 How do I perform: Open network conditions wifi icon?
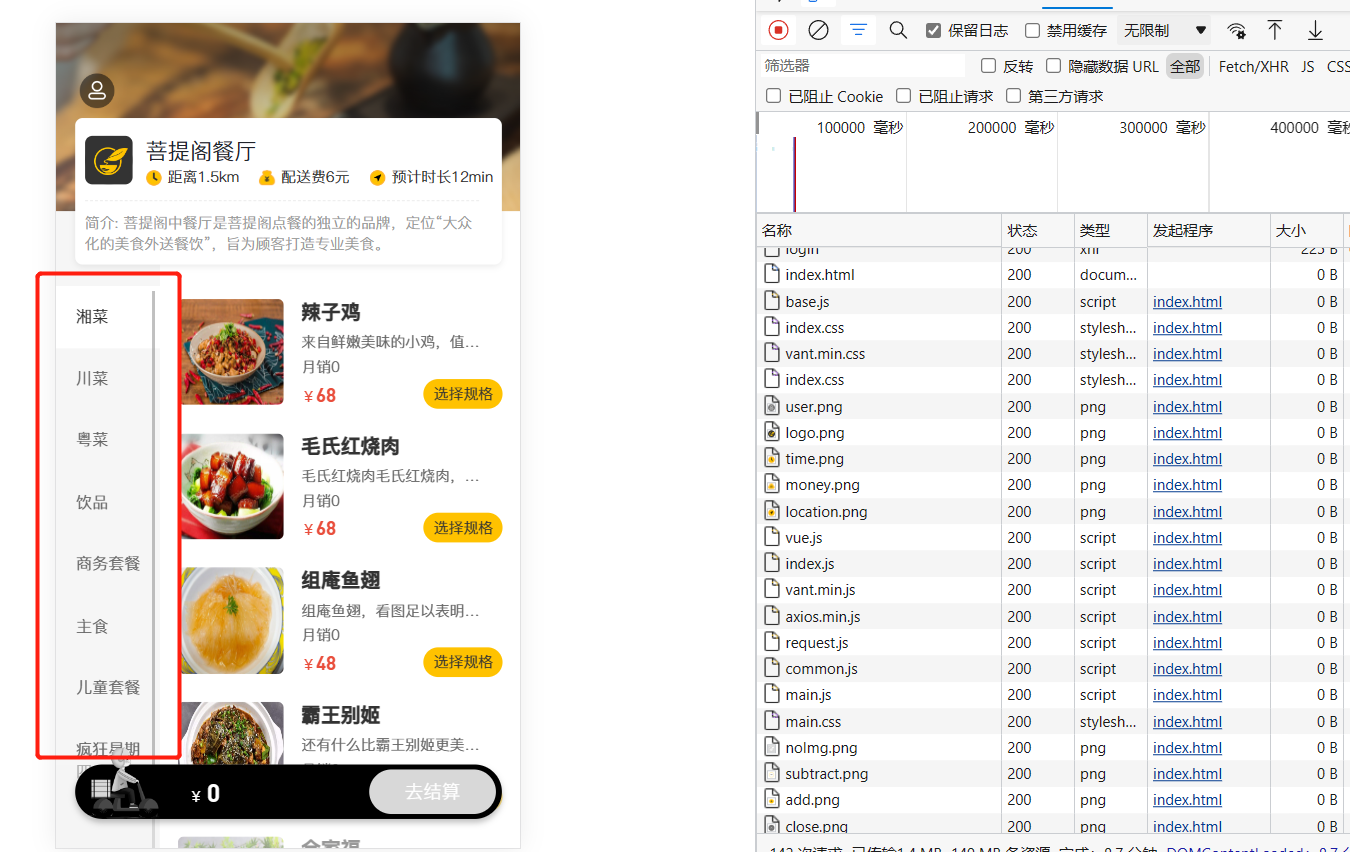1237,30
